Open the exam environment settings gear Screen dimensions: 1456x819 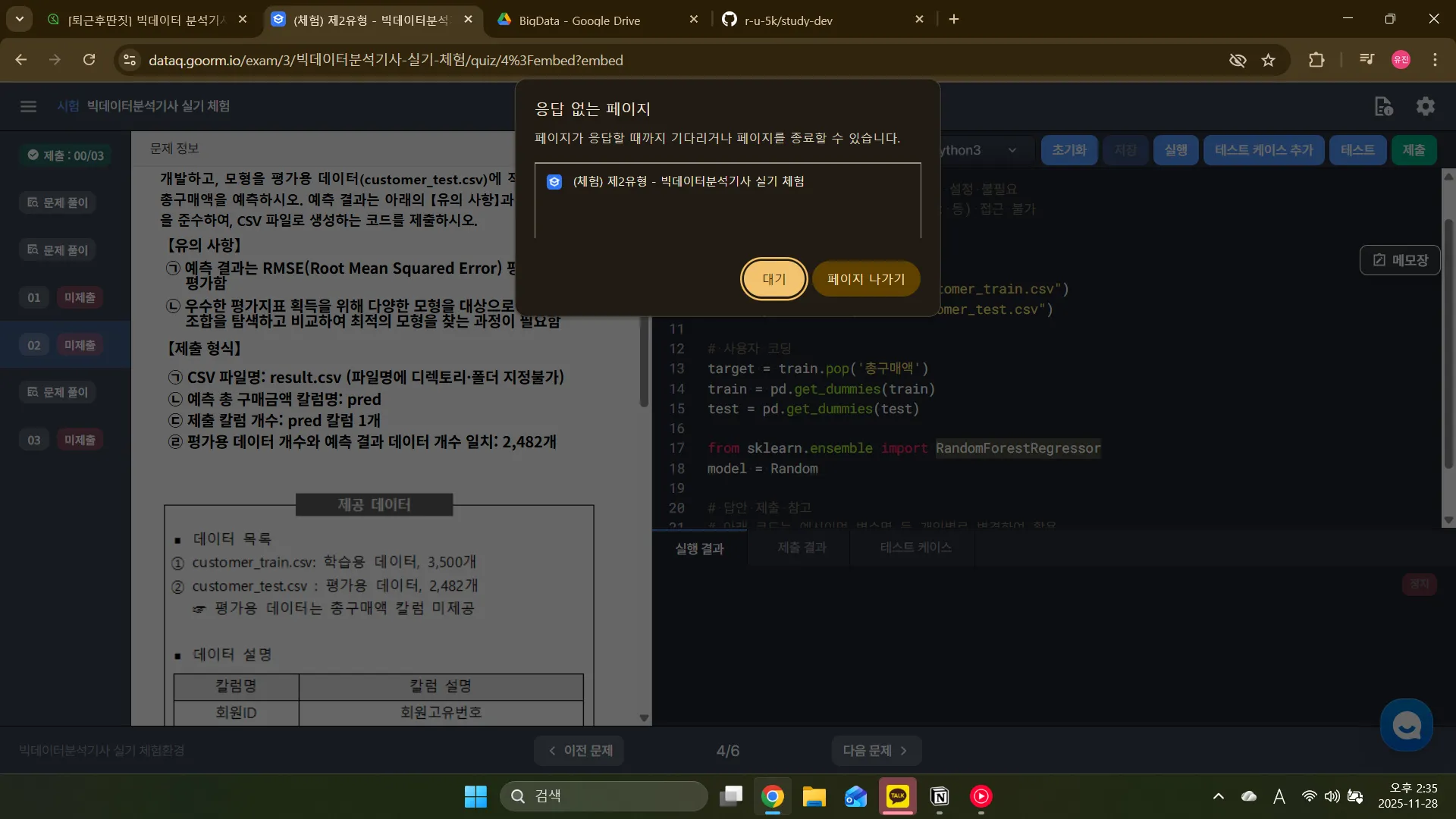pos(1426,106)
